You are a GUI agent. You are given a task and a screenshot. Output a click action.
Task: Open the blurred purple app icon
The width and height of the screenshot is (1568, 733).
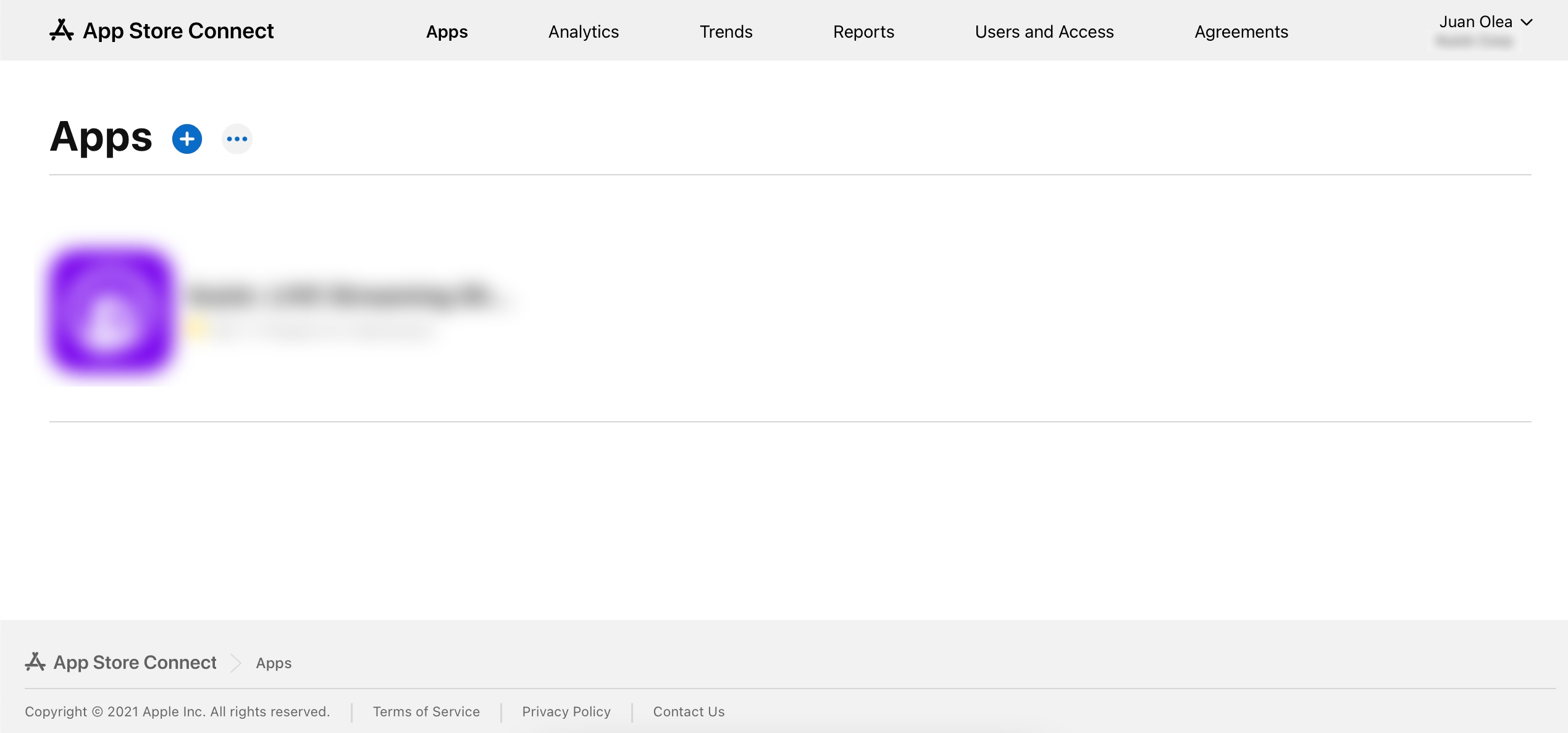point(111,311)
